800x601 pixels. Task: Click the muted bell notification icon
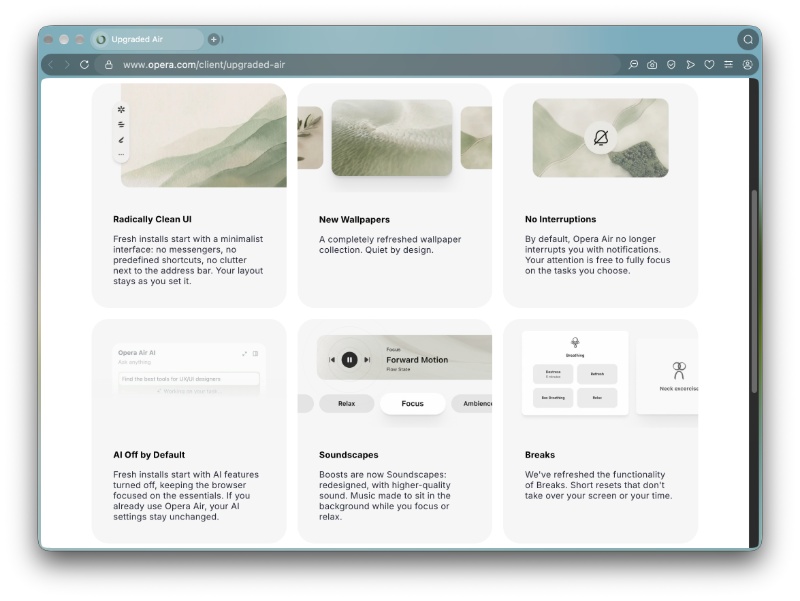601,137
